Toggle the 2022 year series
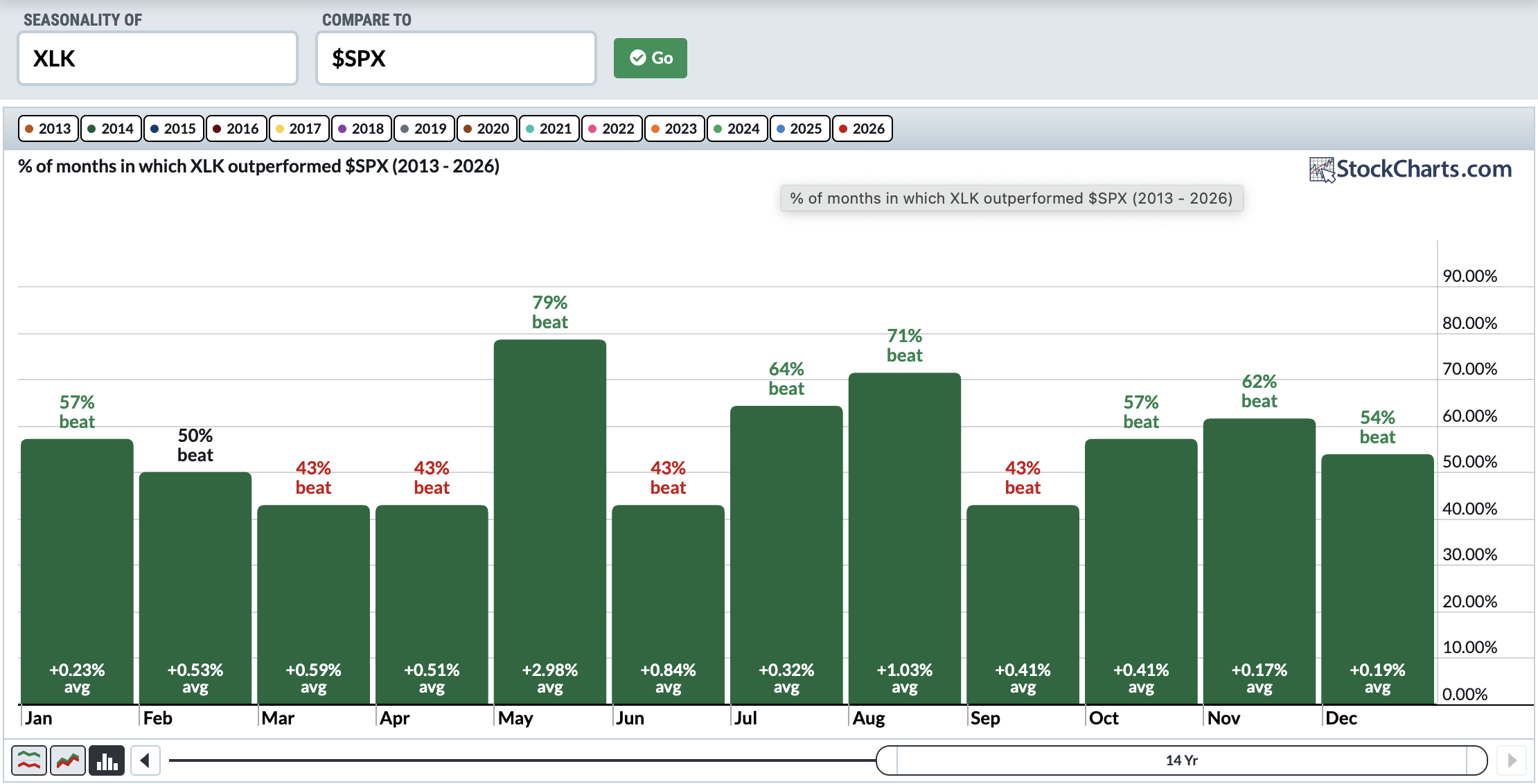This screenshot has width=1538, height=784. click(x=612, y=129)
